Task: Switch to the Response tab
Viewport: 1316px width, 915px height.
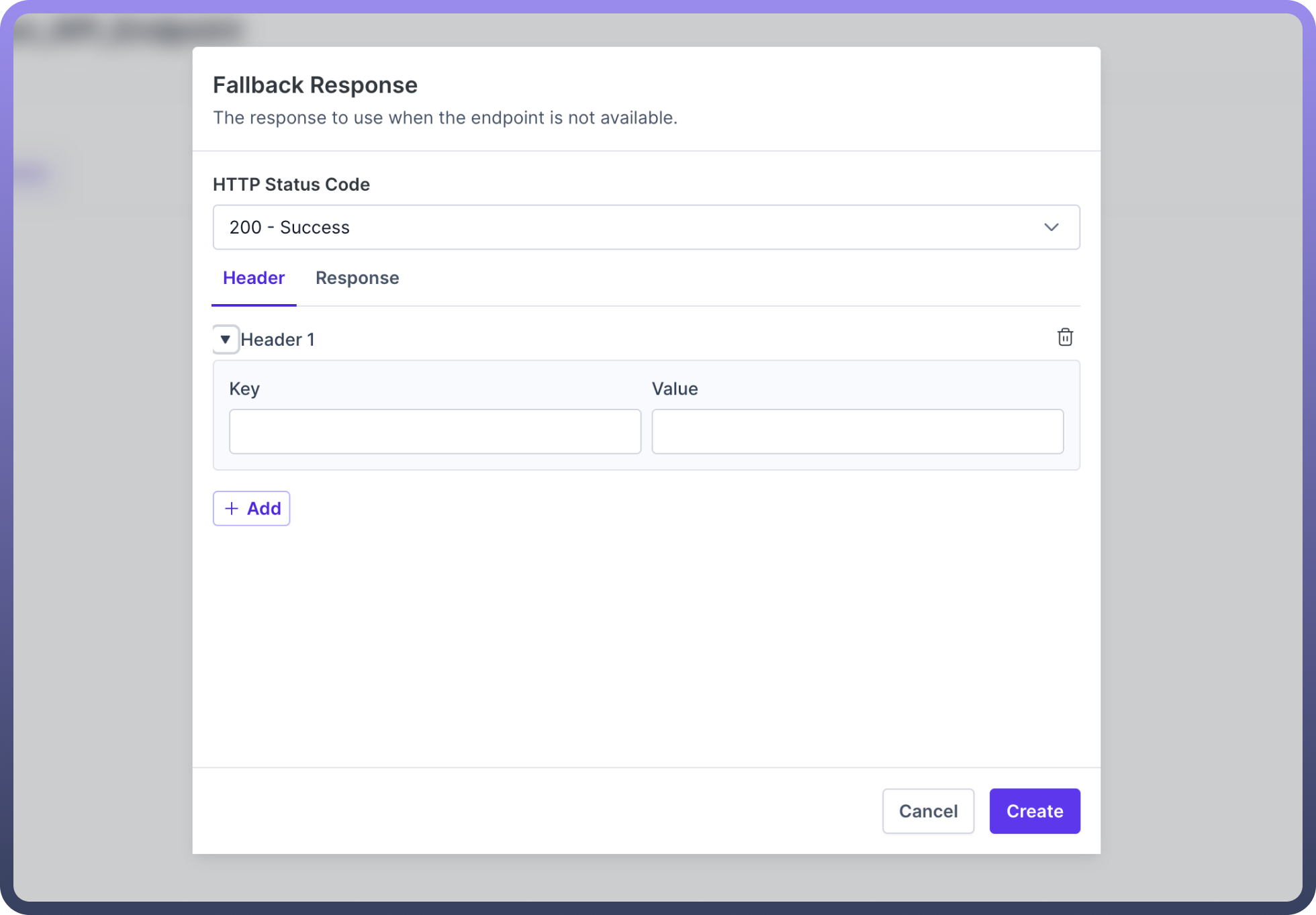Action: click(x=357, y=278)
